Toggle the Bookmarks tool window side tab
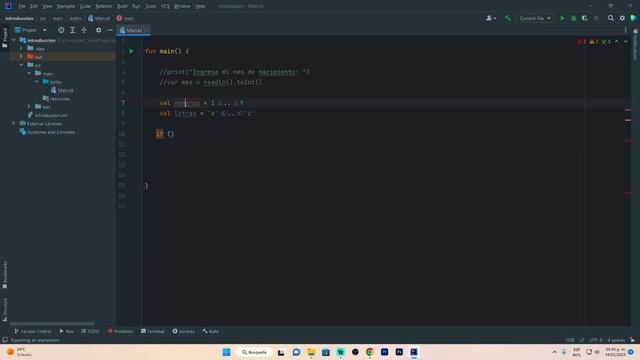640x360 pixels. (x=5, y=276)
